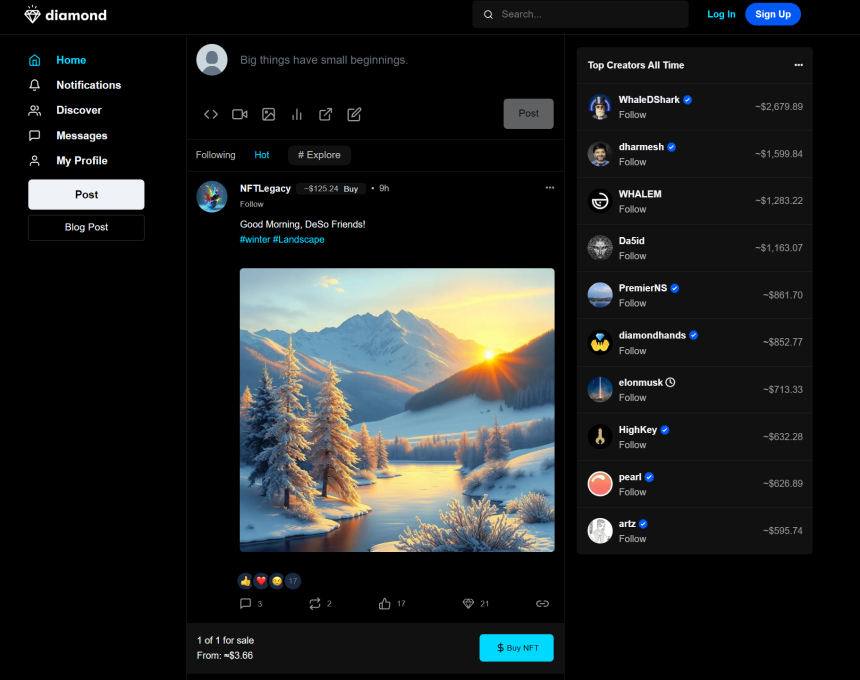
Task: Add a poll using bar chart icon
Action: [297, 114]
